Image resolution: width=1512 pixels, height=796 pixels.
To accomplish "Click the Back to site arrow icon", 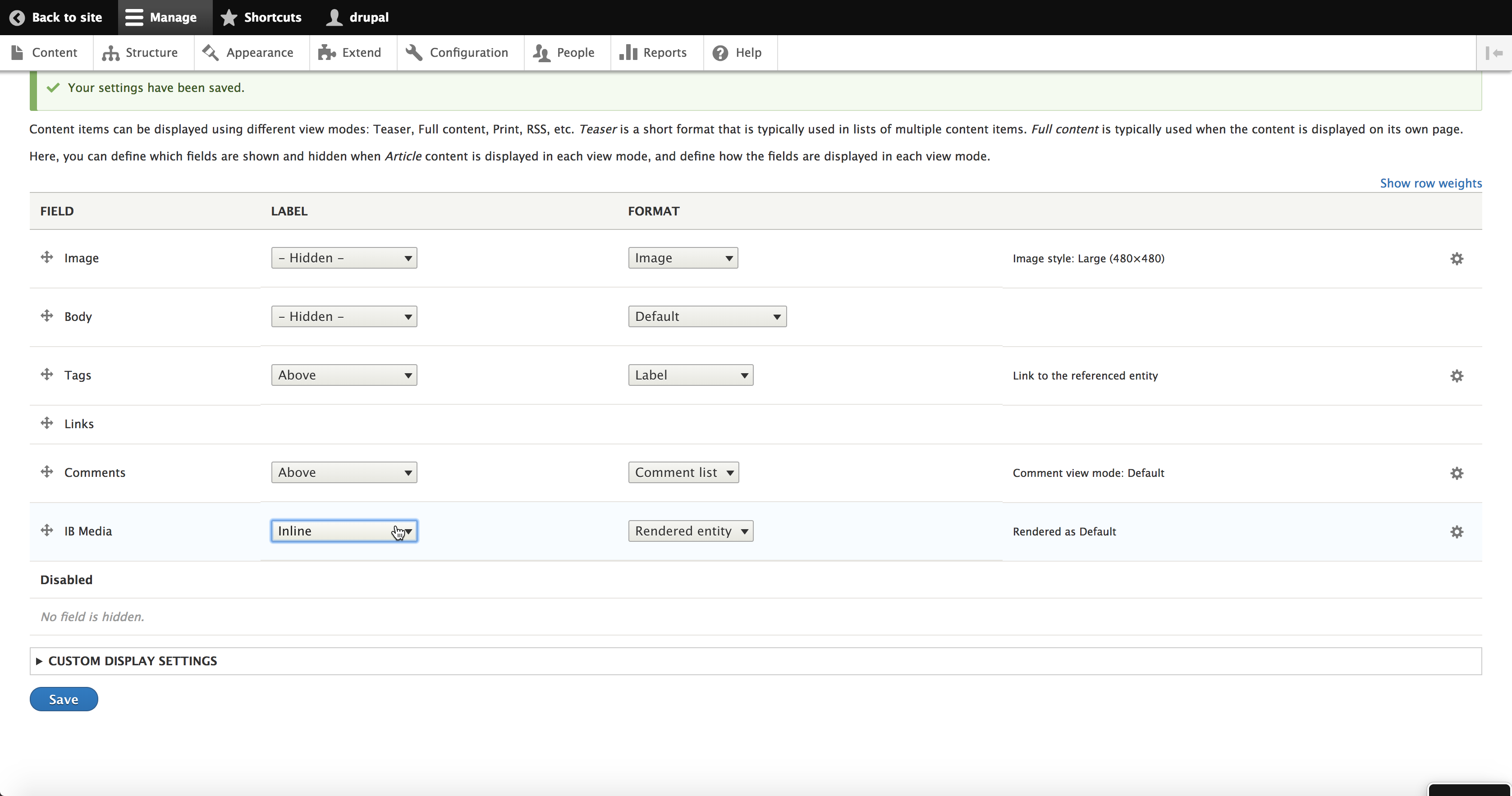I will click(x=18, y=18).
